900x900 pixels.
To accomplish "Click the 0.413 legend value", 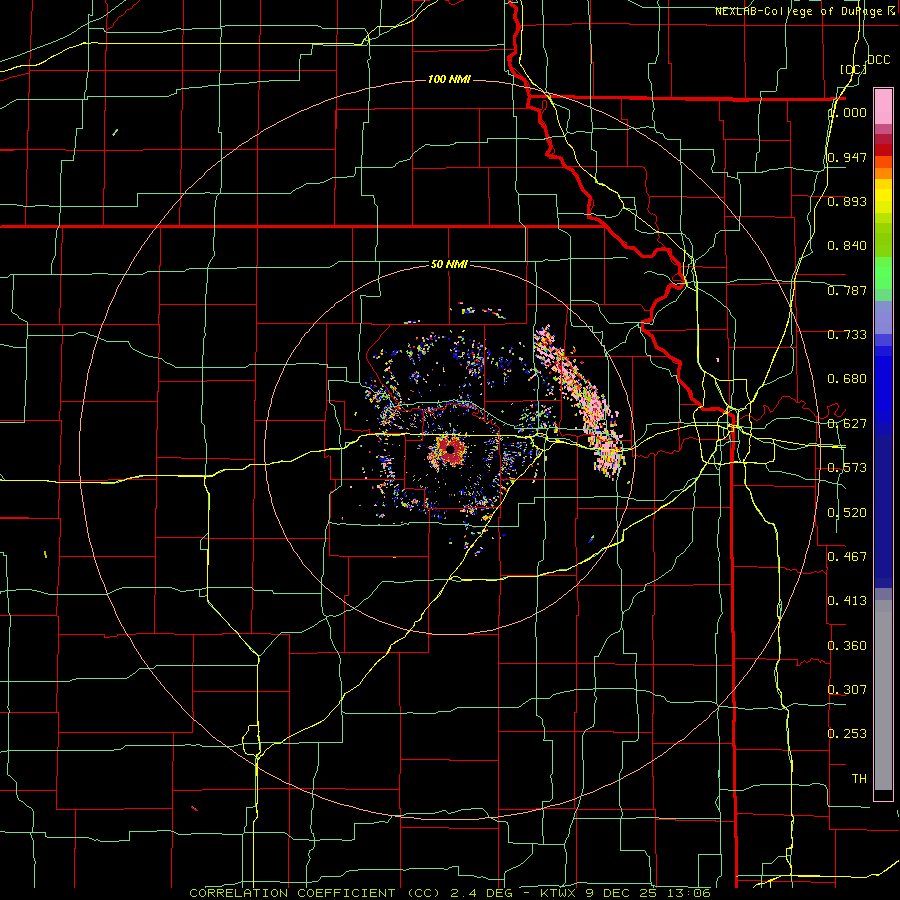I will (x=847, y=601).
